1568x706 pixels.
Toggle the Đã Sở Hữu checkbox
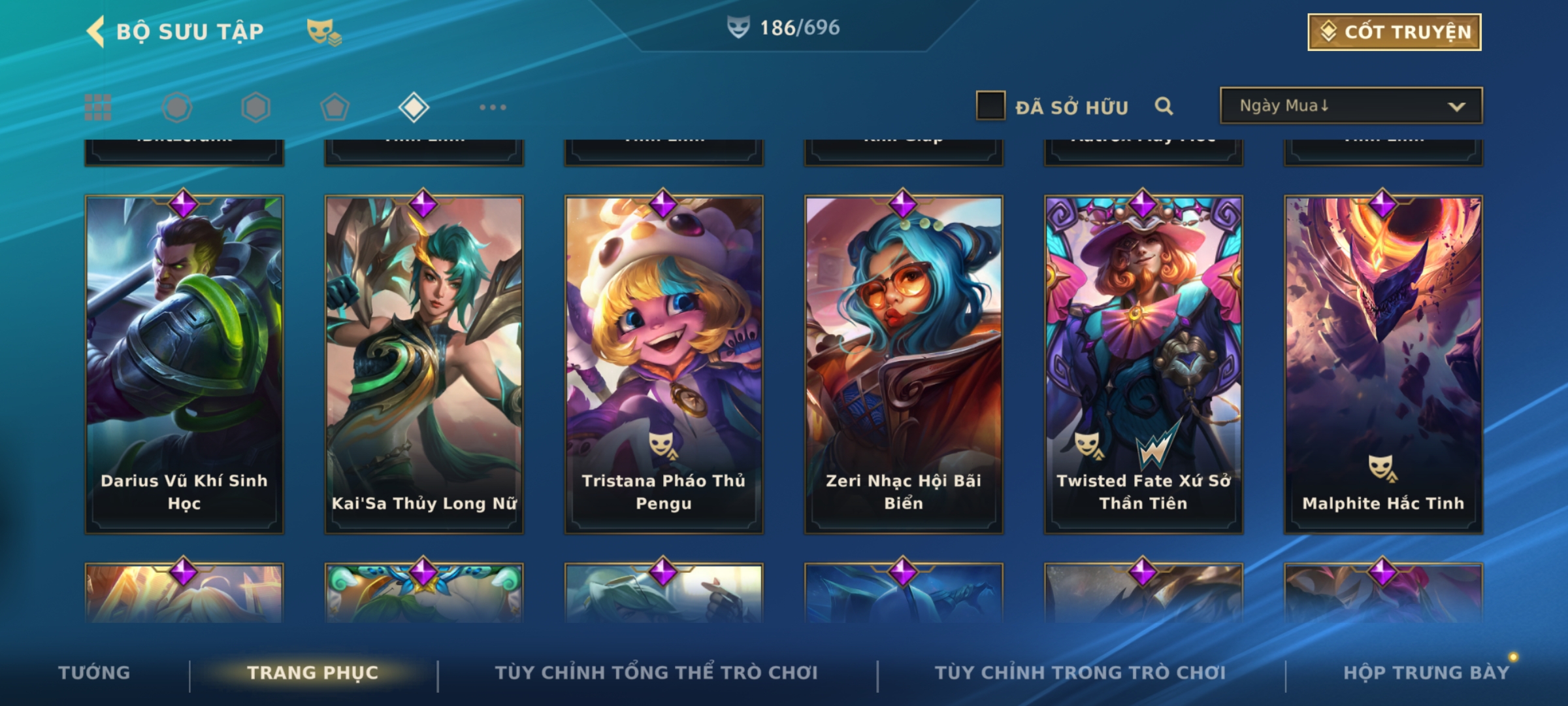(x=990, y=105)
